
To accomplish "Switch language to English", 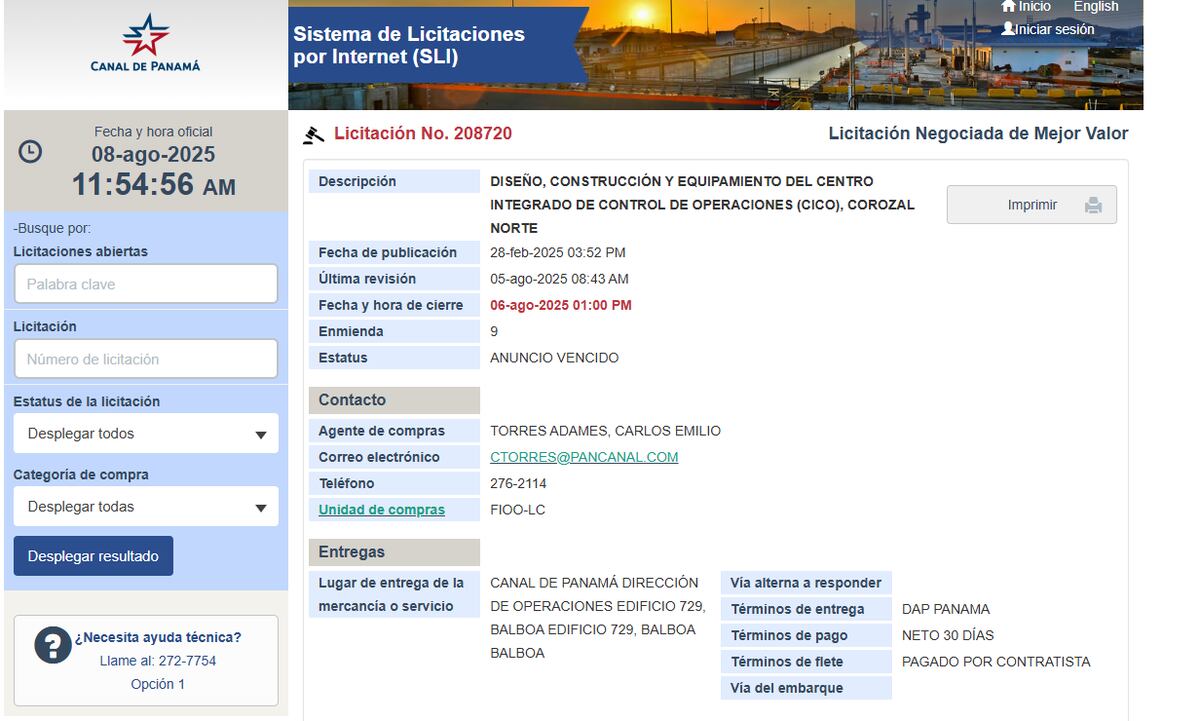I will 1095,7.
